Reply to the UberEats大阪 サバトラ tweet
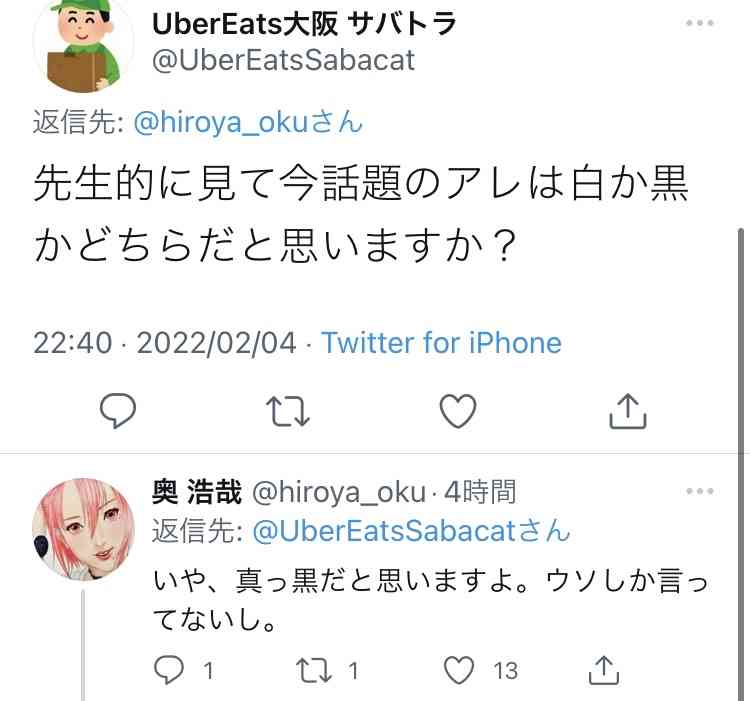The width and height of the screenshot is (750, 701). click(x=118, y=410)
